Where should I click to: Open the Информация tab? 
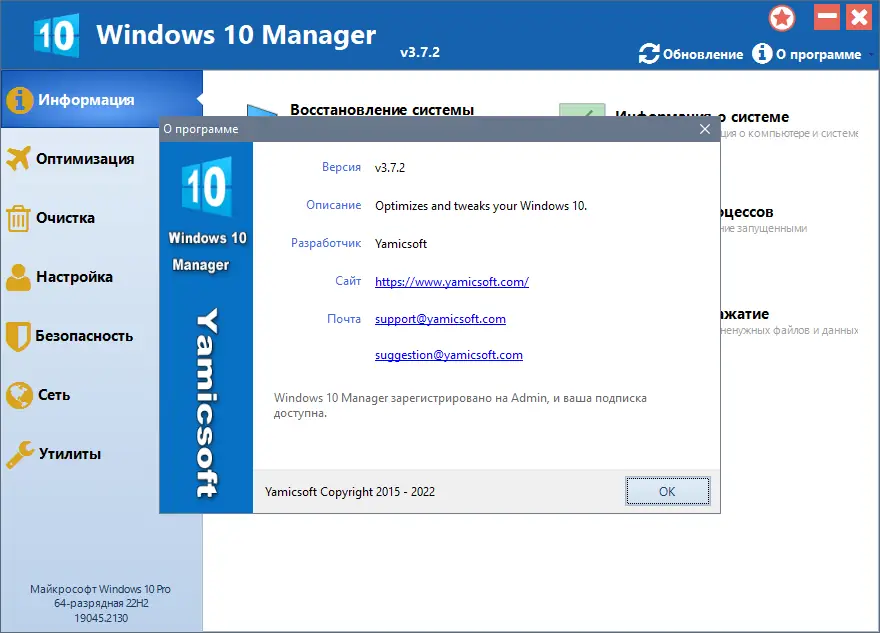coord(102,99)
